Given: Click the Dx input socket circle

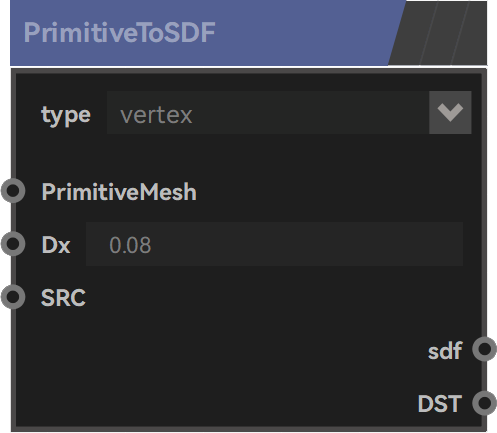Looking at the screenshot, I should [x=13, y=244].
